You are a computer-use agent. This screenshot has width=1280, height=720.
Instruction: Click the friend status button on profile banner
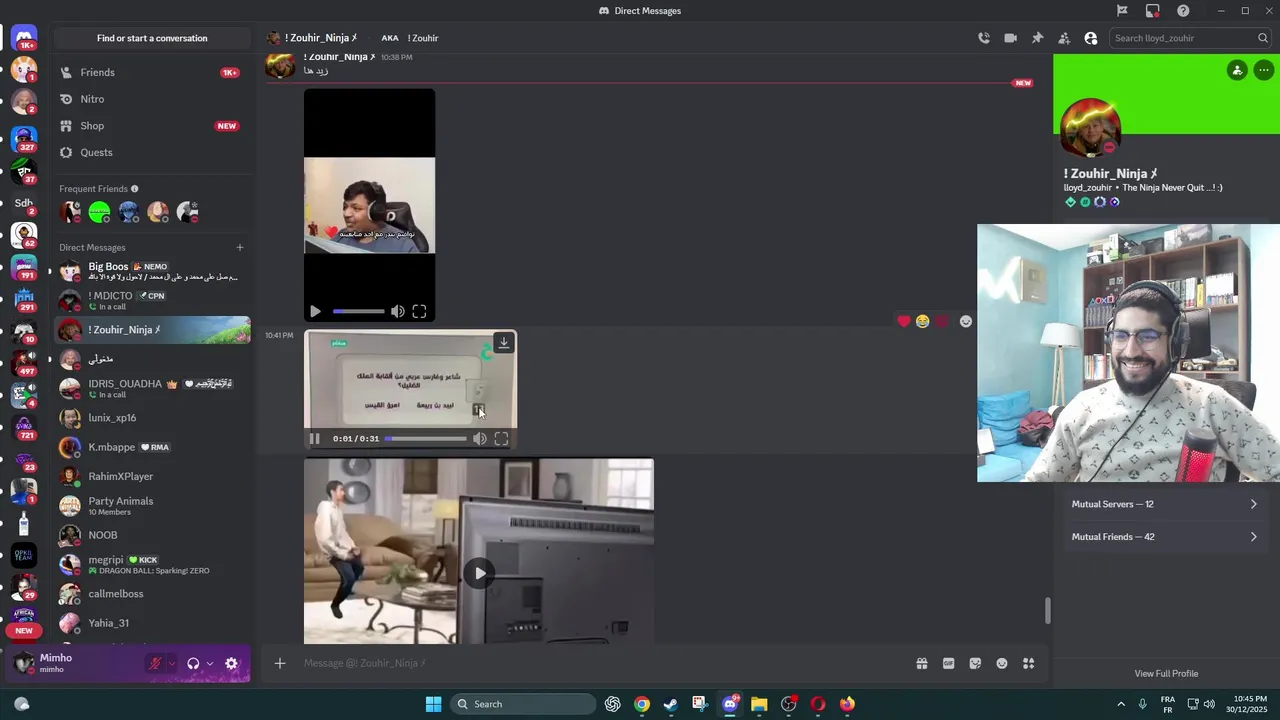click(x=1237, y=70)
